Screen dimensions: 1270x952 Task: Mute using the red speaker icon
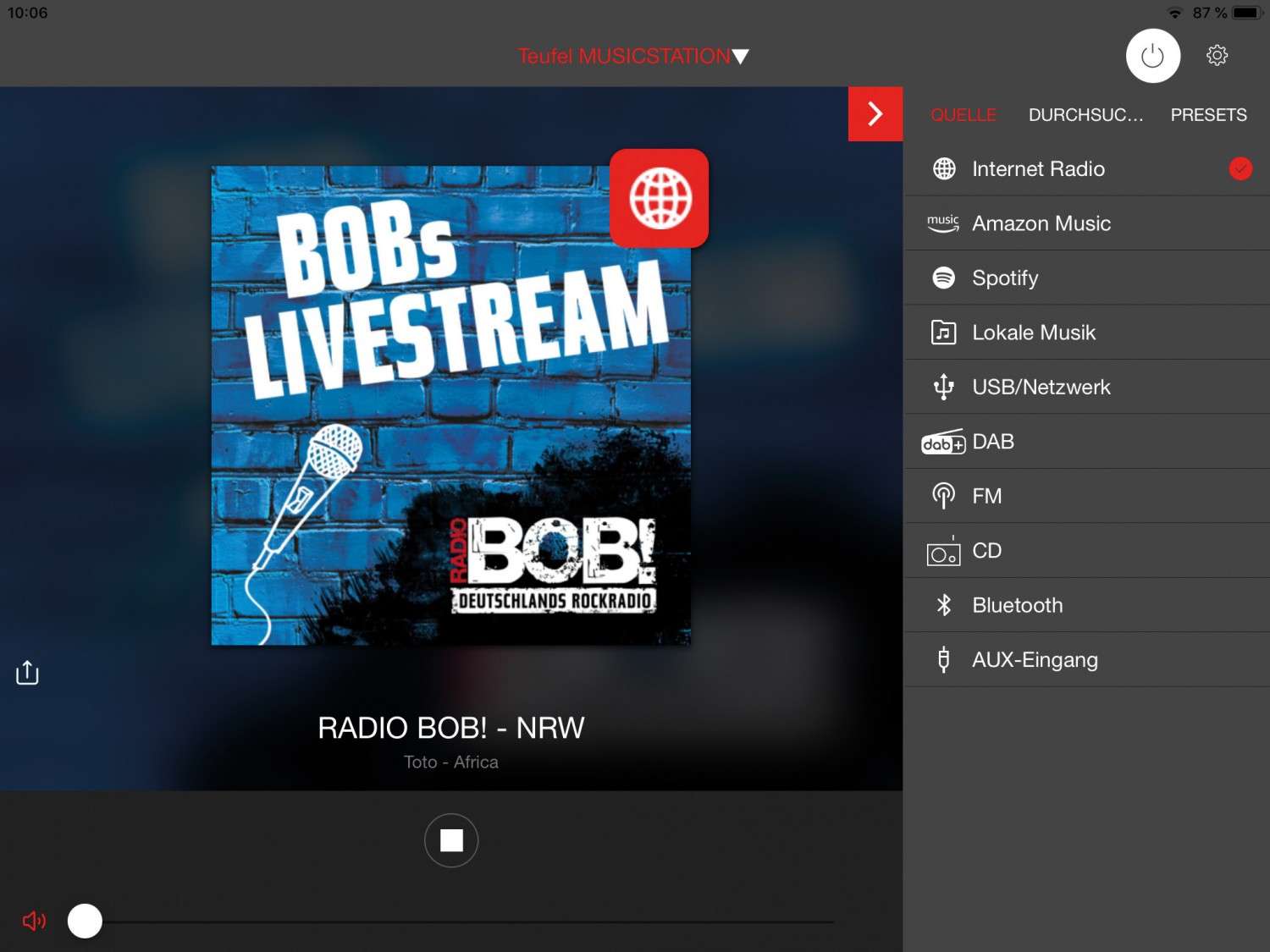[x=34, y=921]
